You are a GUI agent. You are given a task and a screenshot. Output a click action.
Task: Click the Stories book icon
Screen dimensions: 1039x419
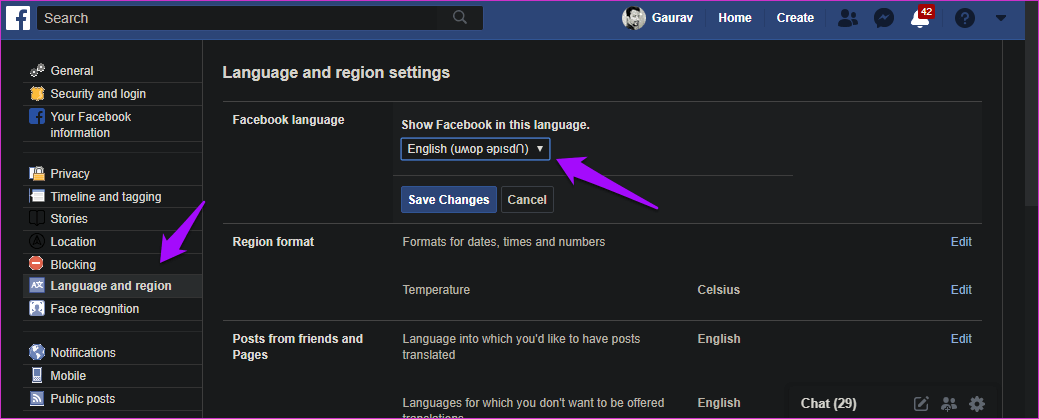[x=37, y=218]
